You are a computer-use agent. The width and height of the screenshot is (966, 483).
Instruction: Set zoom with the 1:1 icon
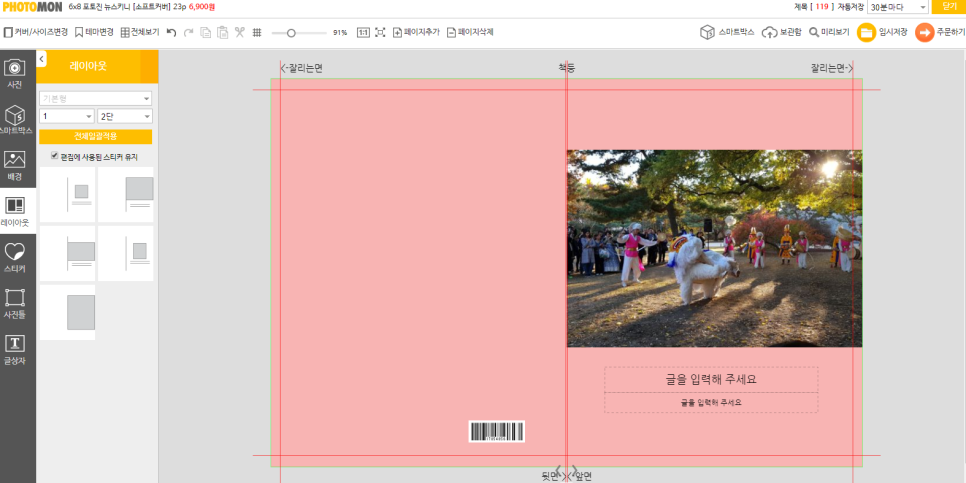363,32
